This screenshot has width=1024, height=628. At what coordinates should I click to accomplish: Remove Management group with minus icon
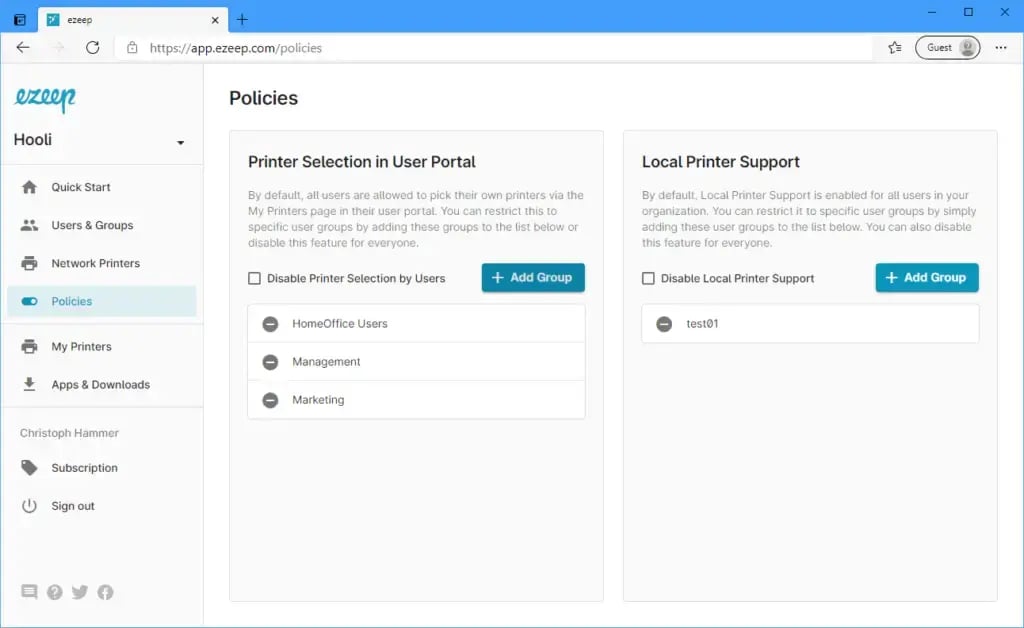point(270,362)
